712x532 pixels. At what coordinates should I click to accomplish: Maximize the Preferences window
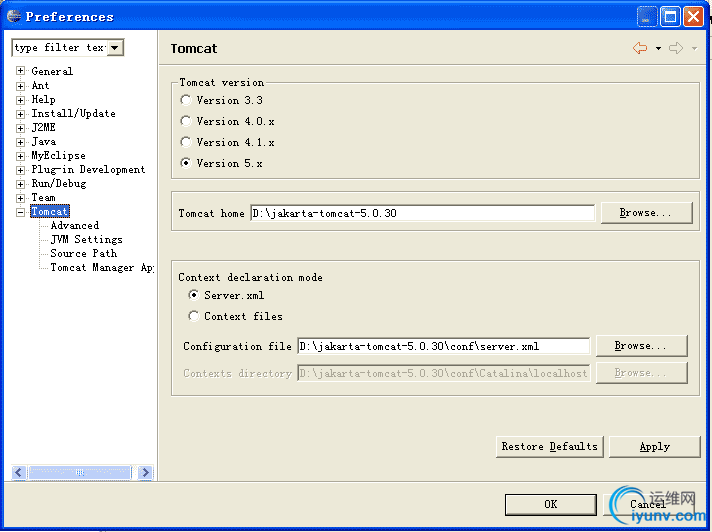click(670, 17)
